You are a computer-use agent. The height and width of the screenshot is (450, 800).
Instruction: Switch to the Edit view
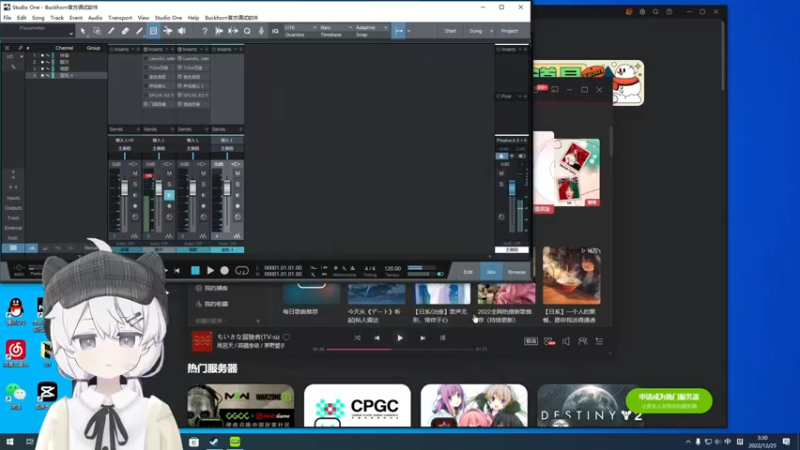point(468,272)
